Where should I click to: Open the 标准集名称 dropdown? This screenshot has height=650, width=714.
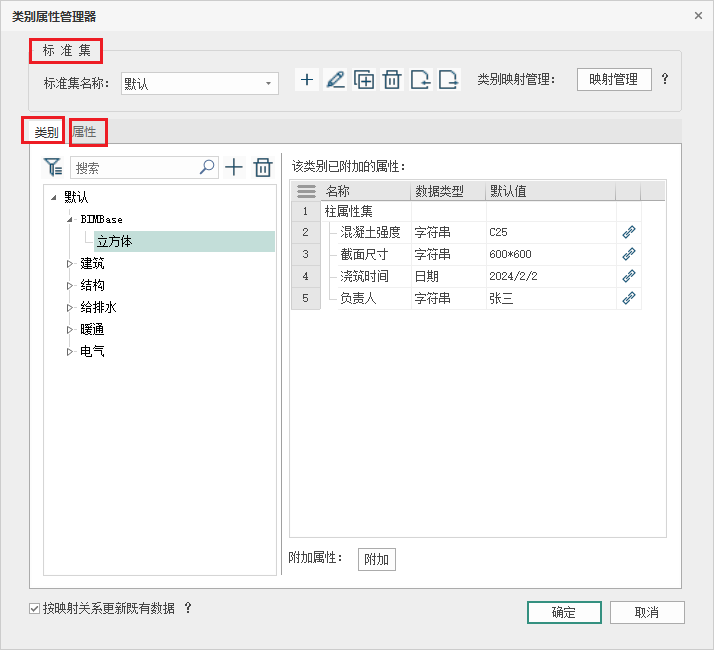tap(268, 83)
